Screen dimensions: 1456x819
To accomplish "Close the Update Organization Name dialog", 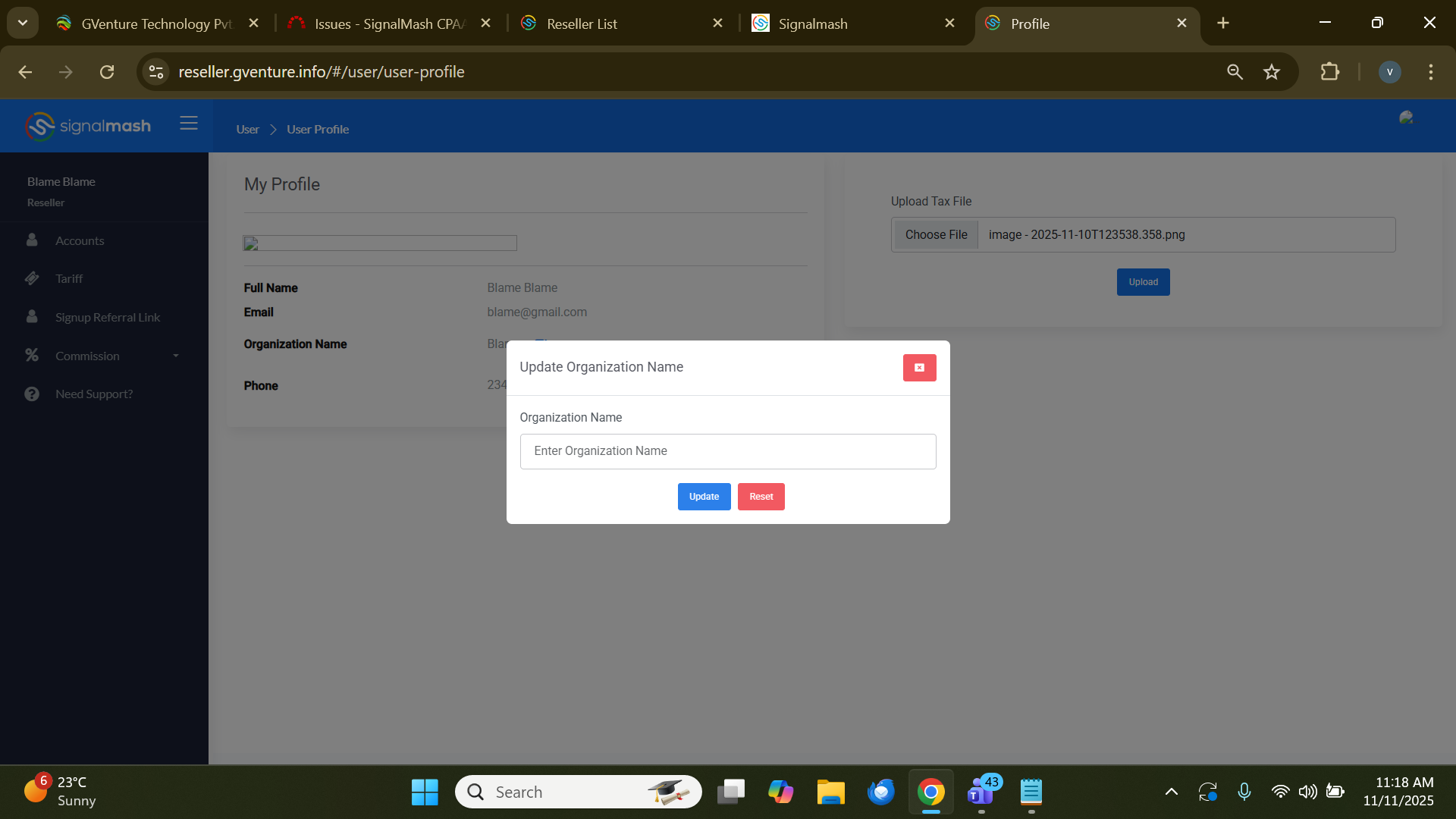I will click(919, 368).
